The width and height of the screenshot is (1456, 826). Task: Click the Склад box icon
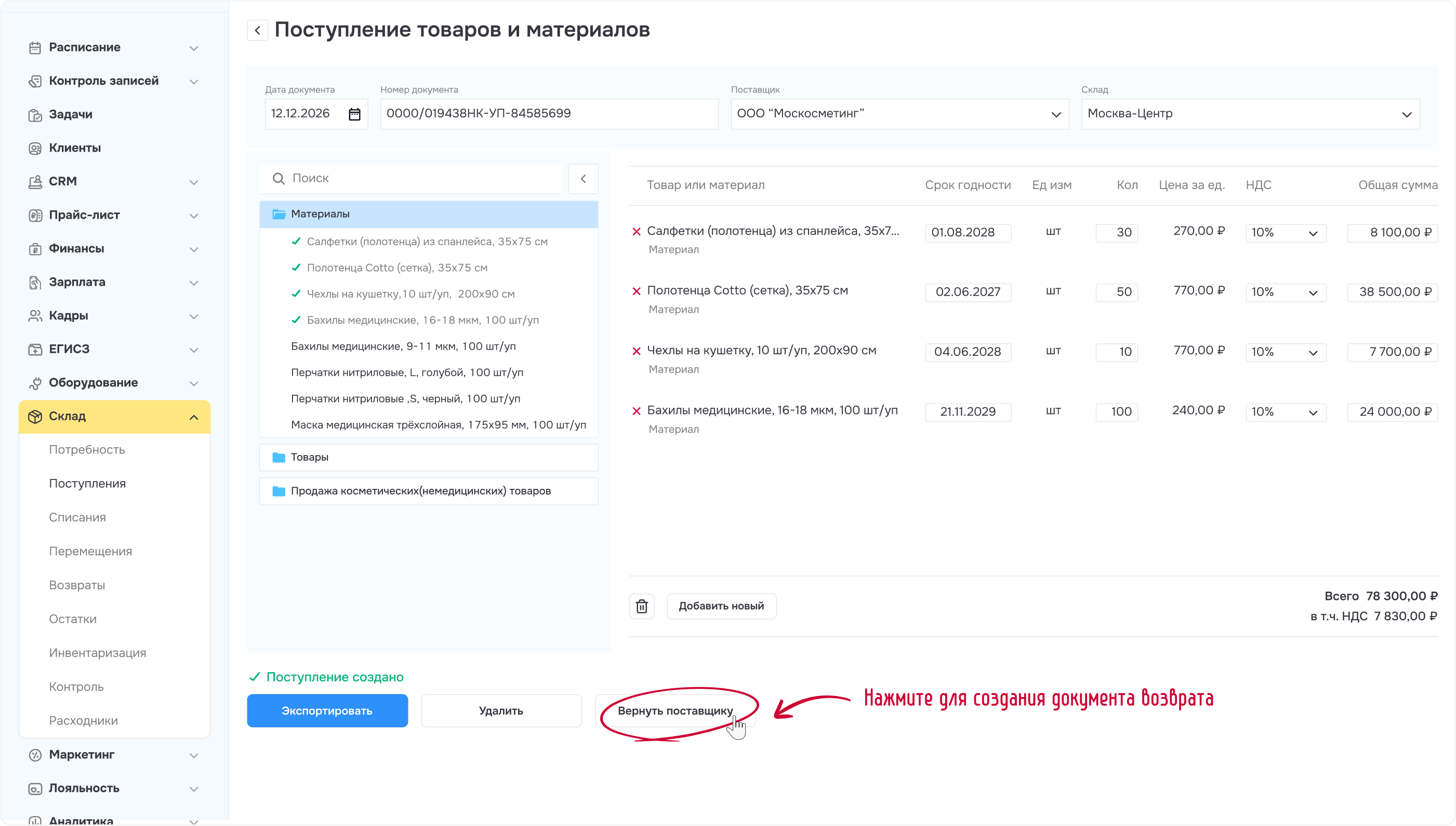pos(35,417)
